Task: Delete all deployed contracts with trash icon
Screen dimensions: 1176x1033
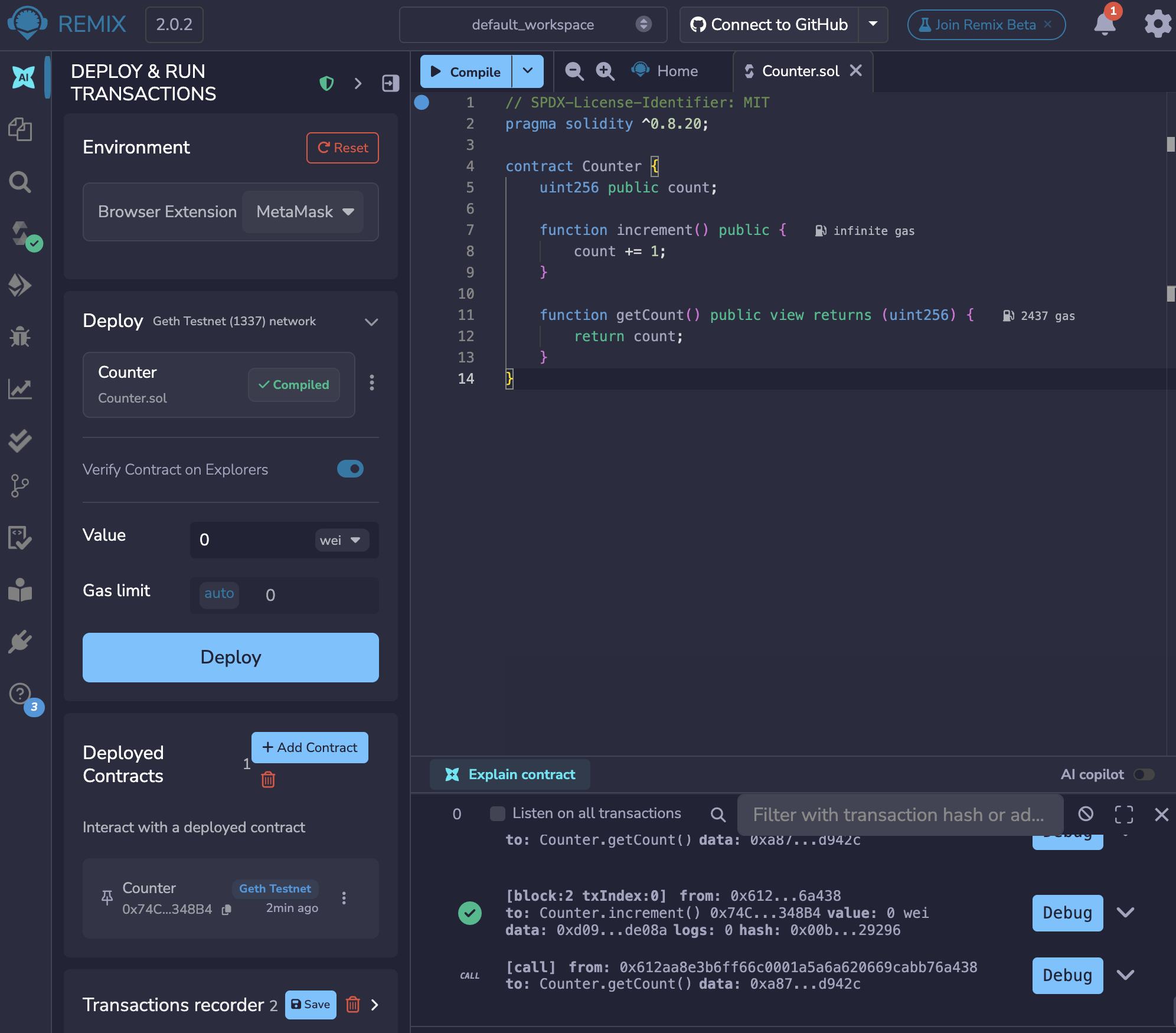Action: [268, 780]
